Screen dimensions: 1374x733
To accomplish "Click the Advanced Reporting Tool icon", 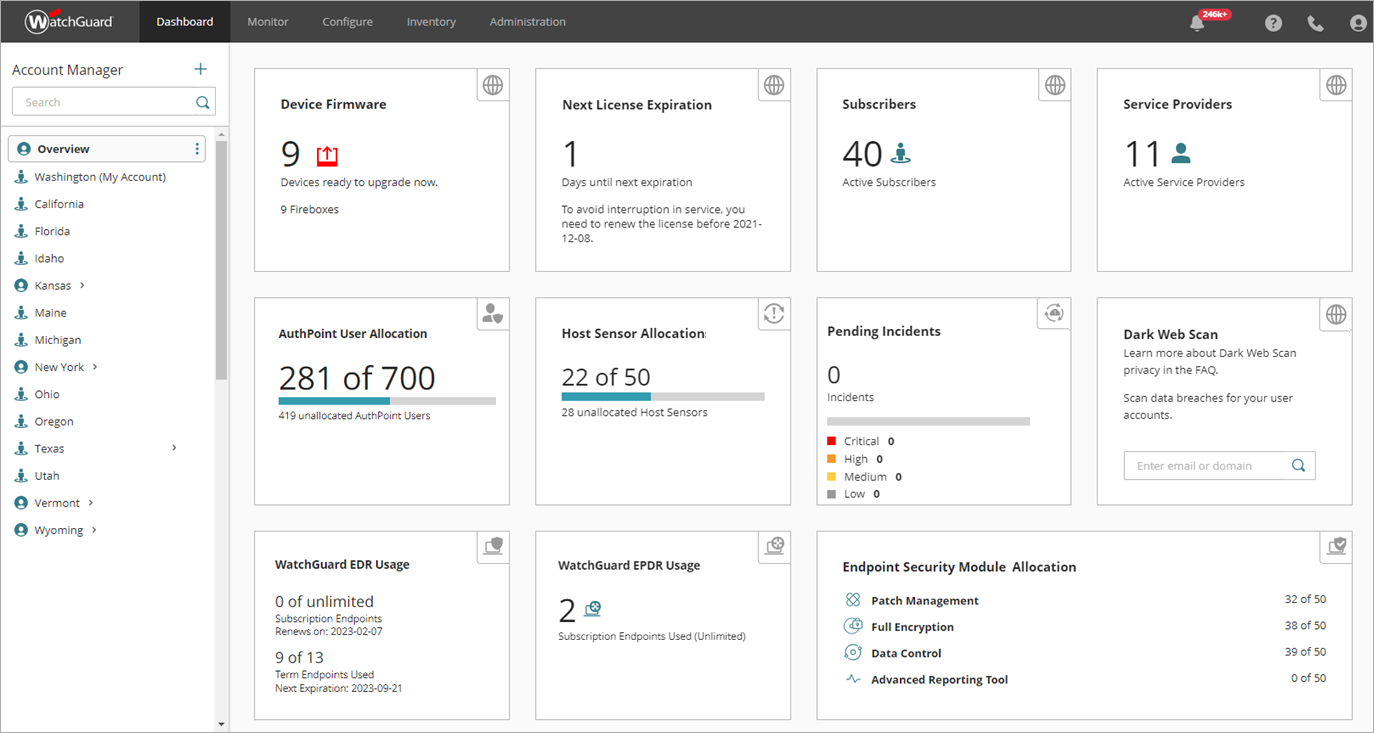I will click(x=853, y=679).
